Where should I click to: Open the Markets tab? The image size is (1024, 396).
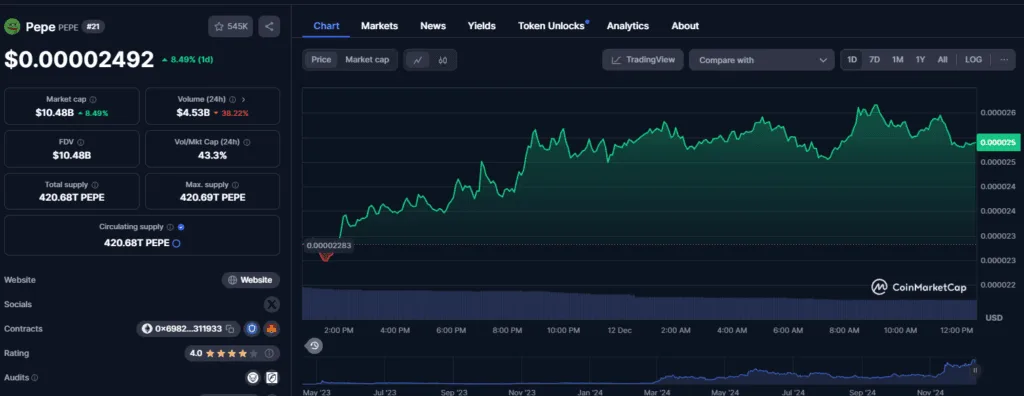click(379, 26)
